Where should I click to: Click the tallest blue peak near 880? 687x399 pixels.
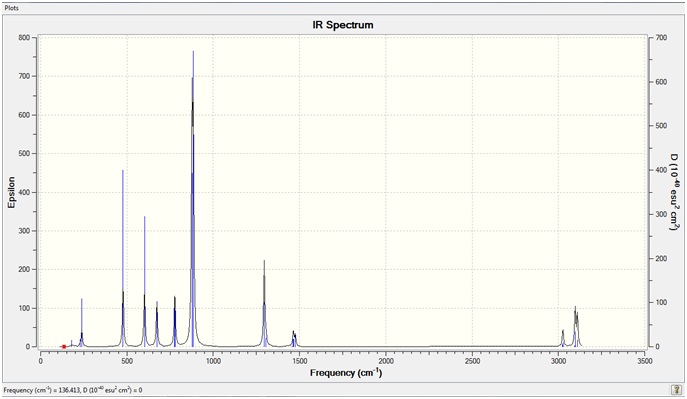[x=193, y=197]
